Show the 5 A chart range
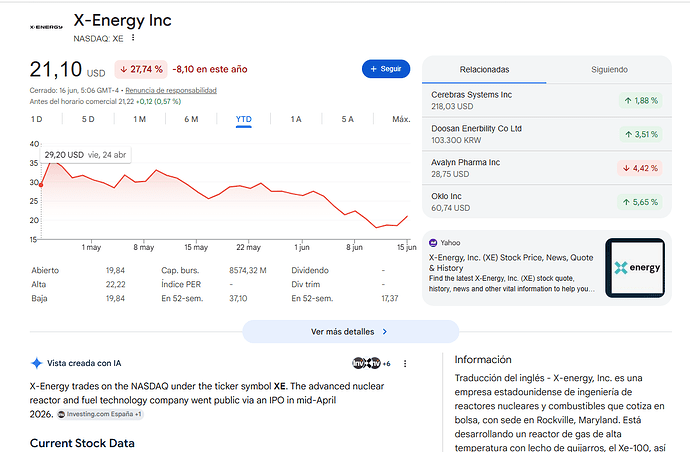This screenshot has width=690, height=452. [348, 119]
